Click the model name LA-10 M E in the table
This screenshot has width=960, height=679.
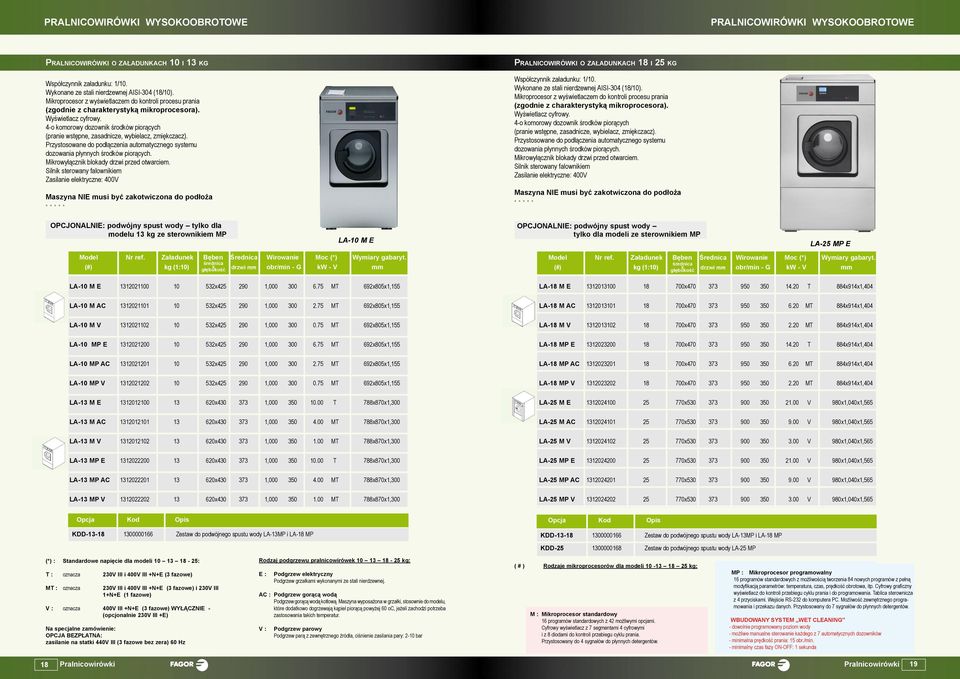85,287
